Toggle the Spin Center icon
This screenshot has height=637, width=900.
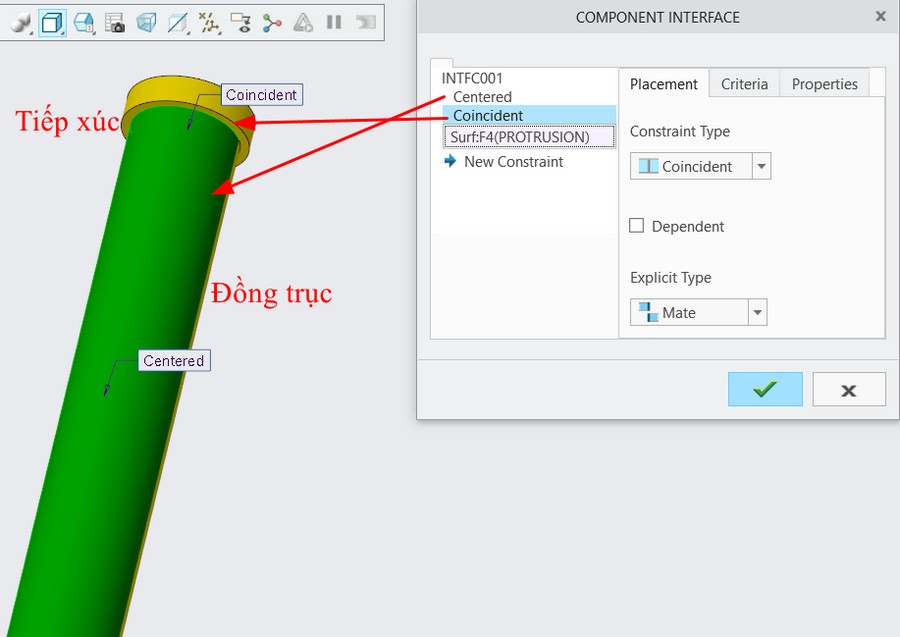[271, 23]
